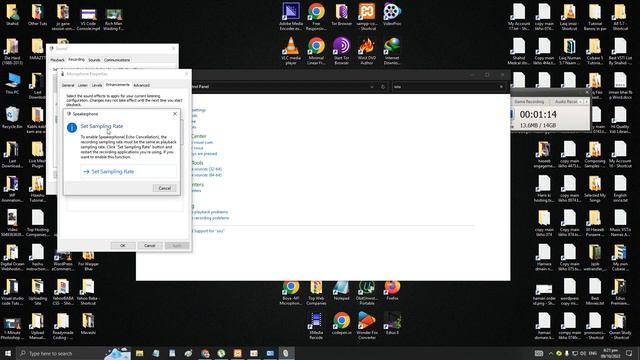This screenshot has width=640, height=360.
Task: Click the Set Sampling Rate command link
Action: (129, 171)
